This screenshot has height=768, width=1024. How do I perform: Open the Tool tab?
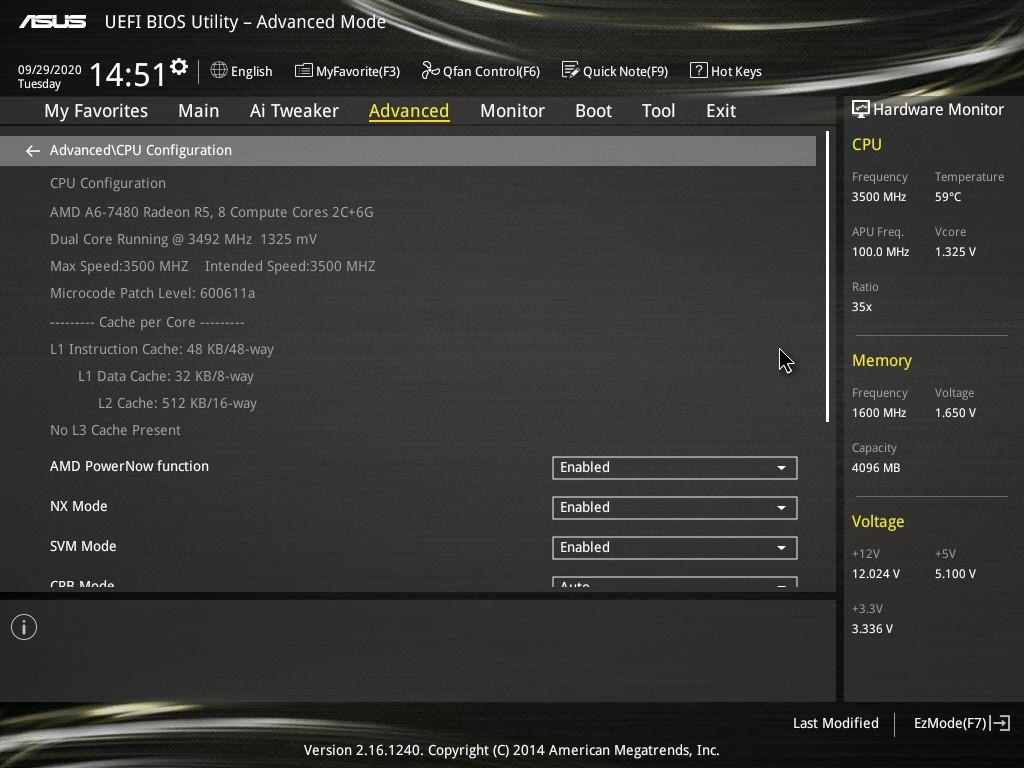point(658,111)
